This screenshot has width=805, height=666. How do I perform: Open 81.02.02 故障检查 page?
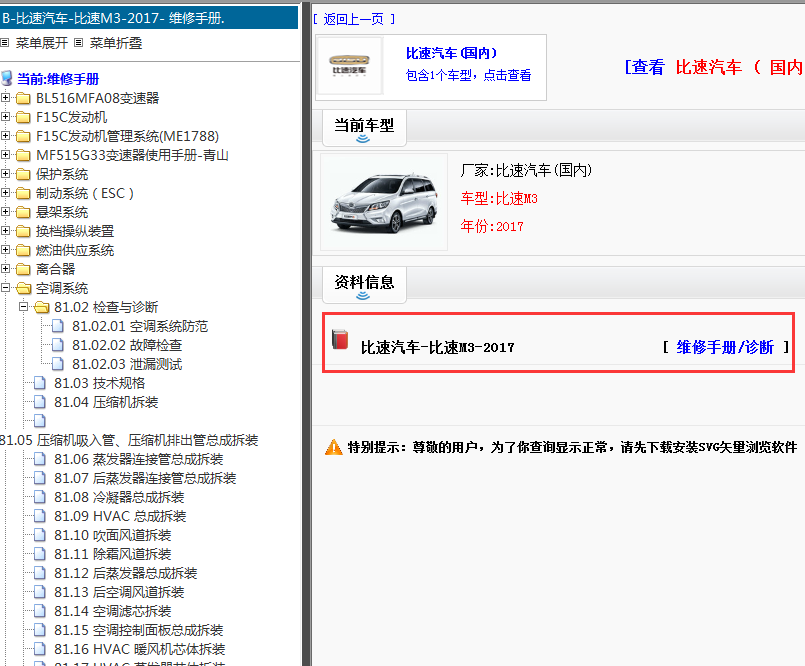[x=127, y=345]
